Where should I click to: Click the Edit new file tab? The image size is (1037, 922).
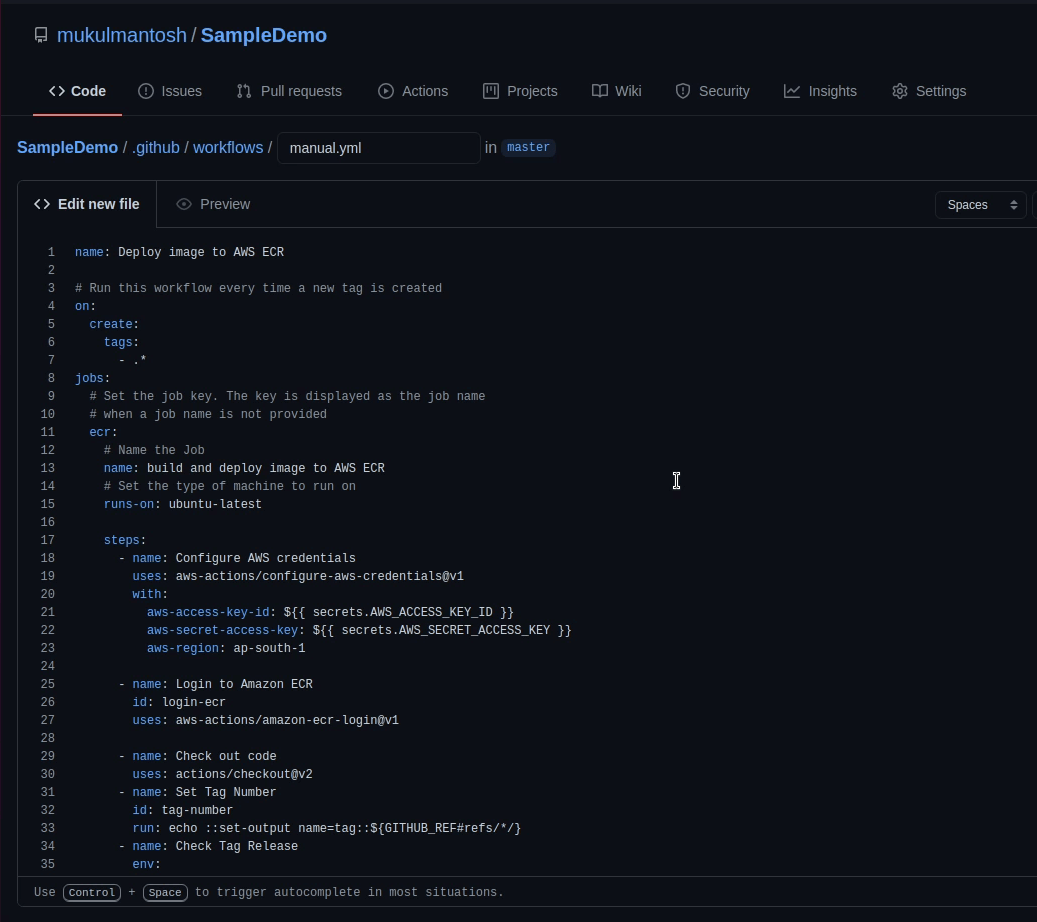click(x=87, y=204)
